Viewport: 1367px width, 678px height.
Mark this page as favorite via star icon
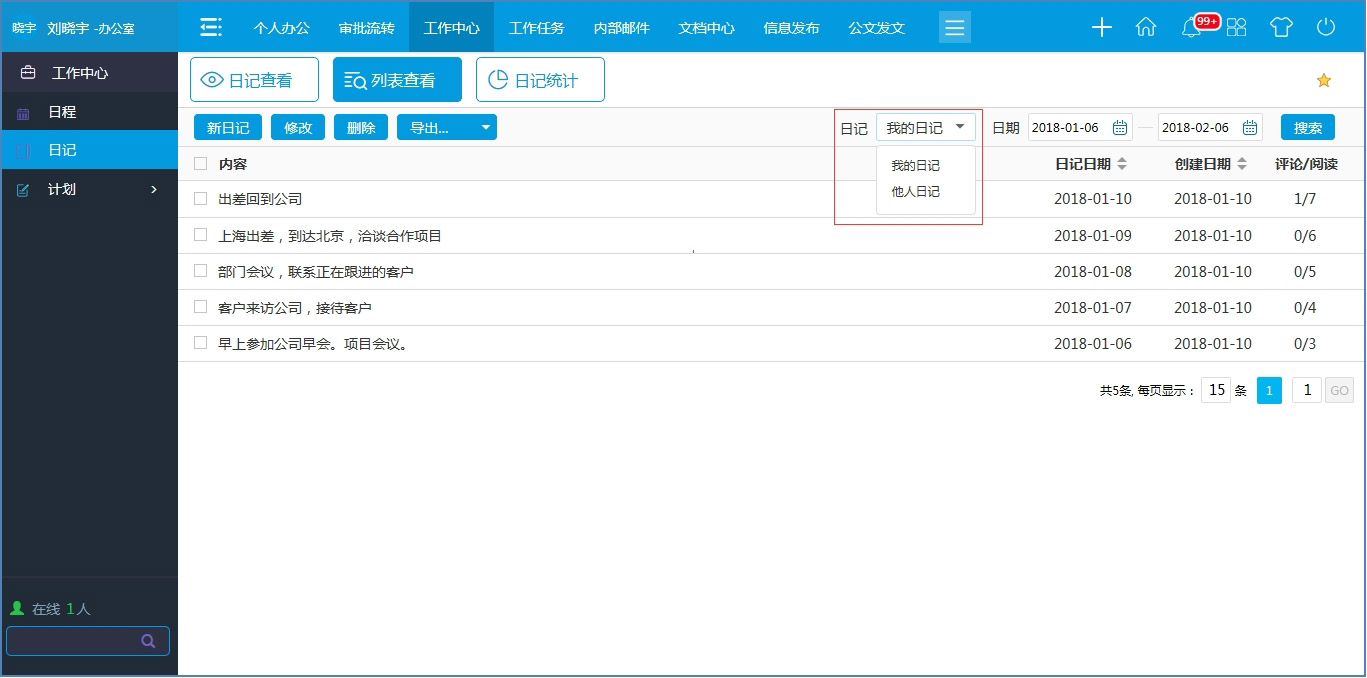pos(1323,79)
